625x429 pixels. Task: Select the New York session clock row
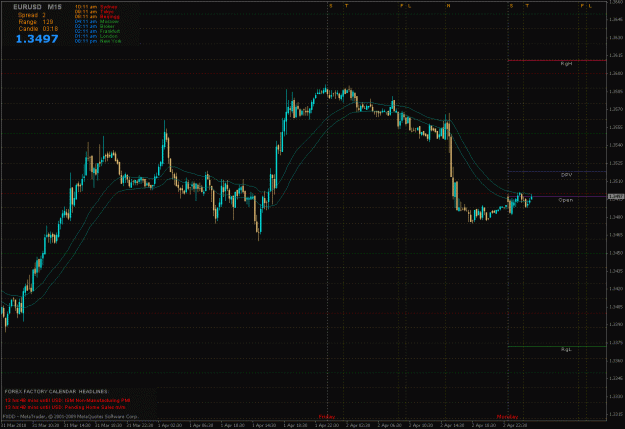click(98, 41)
